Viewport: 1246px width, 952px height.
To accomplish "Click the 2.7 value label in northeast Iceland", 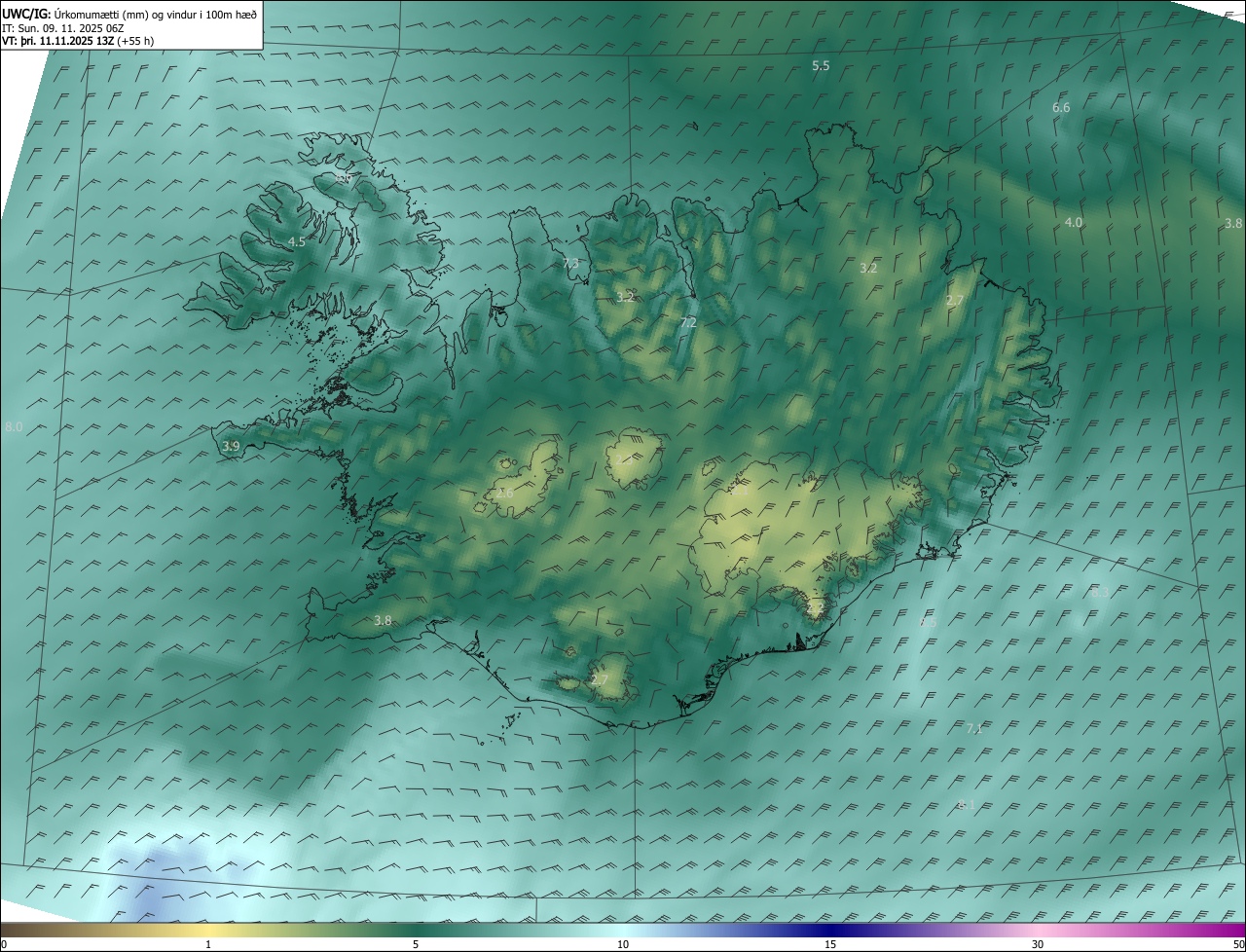I will pyautogui.click(x=954, y=302).
